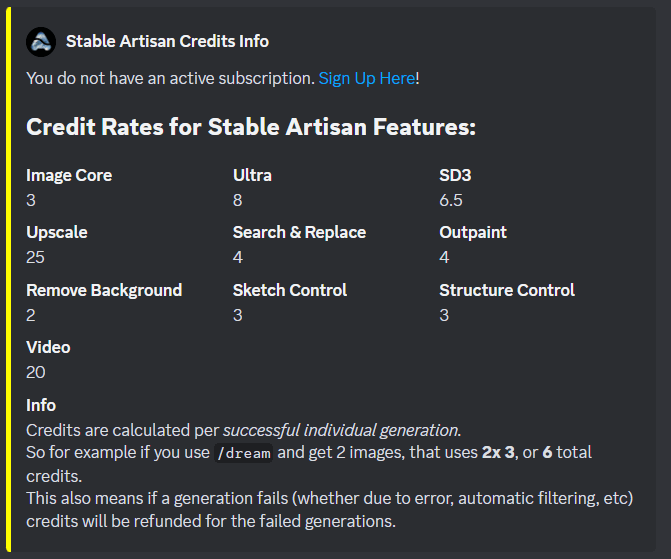Click the yellow embed accent bar
671x559 pixels.
point(9,280)
